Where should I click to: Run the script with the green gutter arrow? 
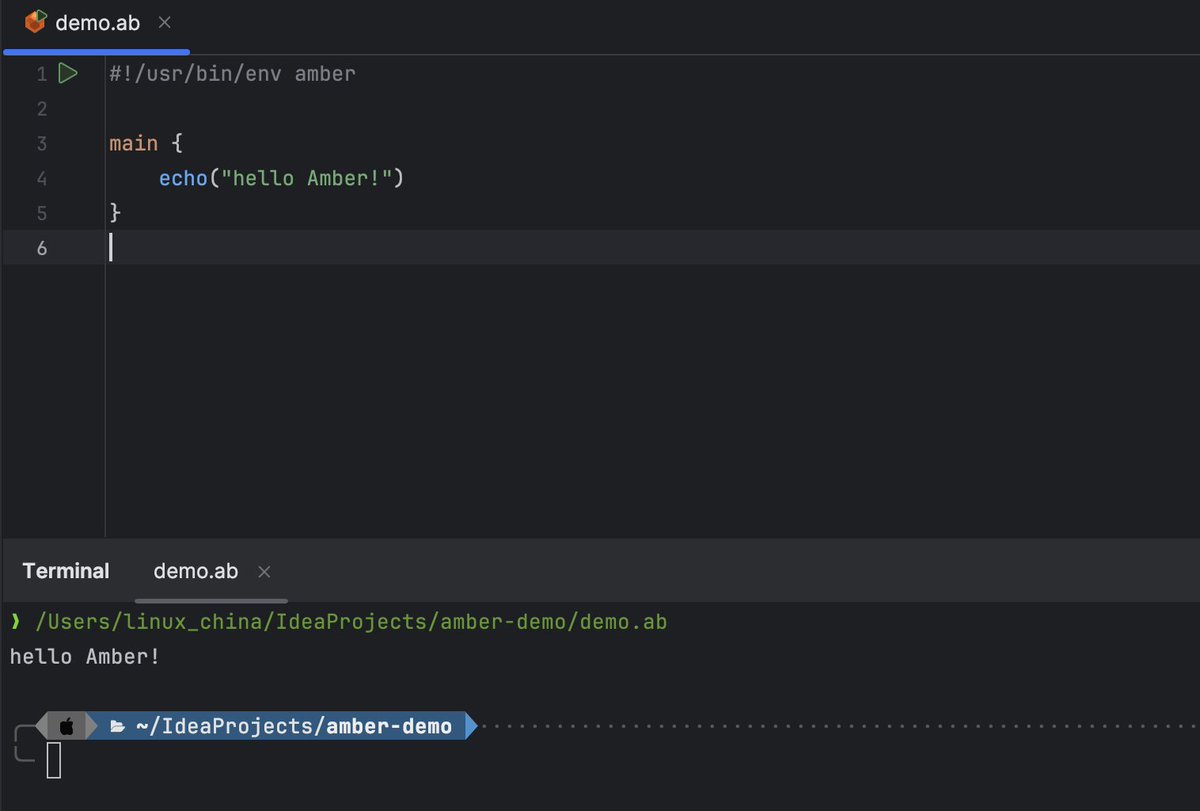pos(68,73)
